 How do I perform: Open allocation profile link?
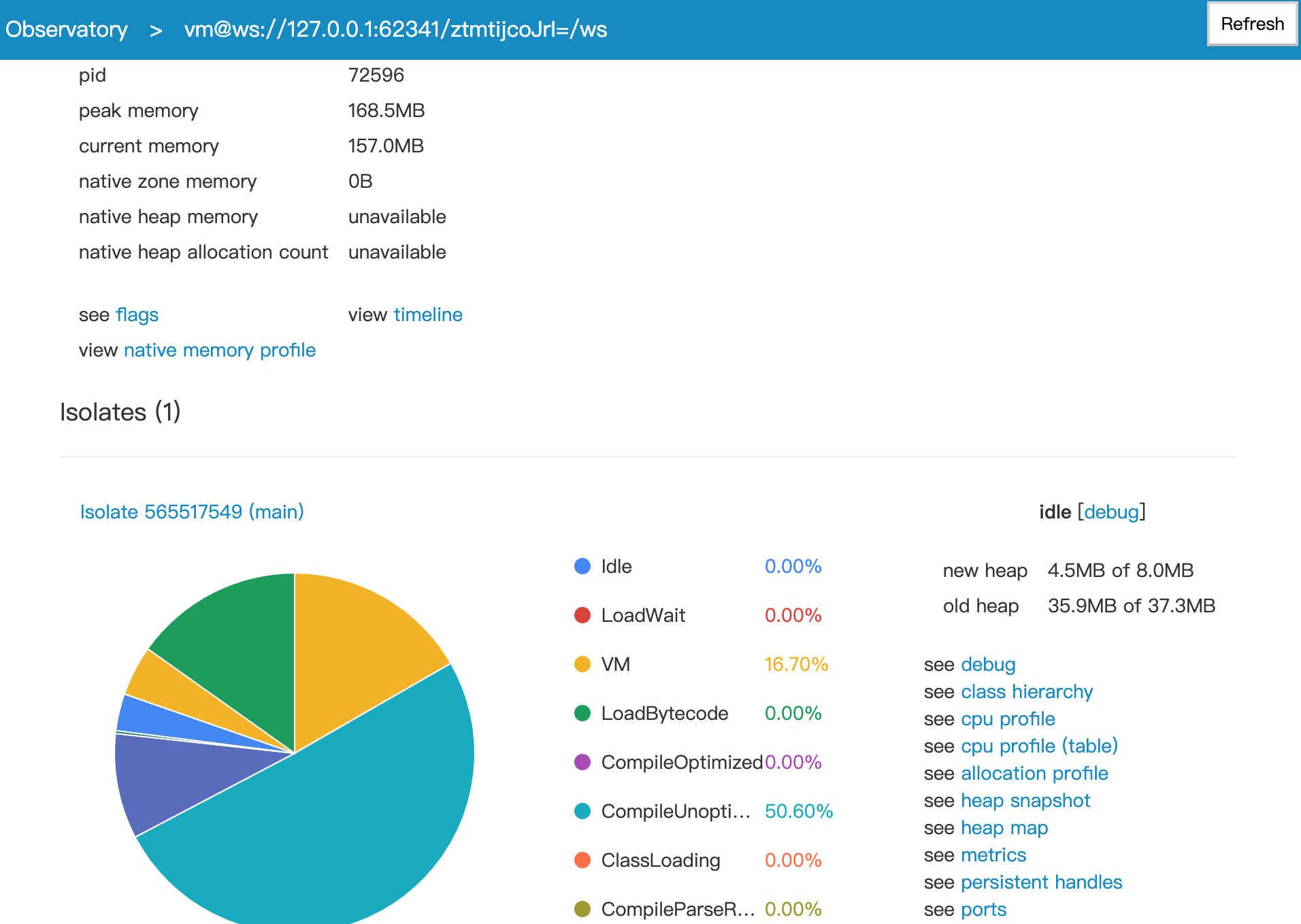1034,773
